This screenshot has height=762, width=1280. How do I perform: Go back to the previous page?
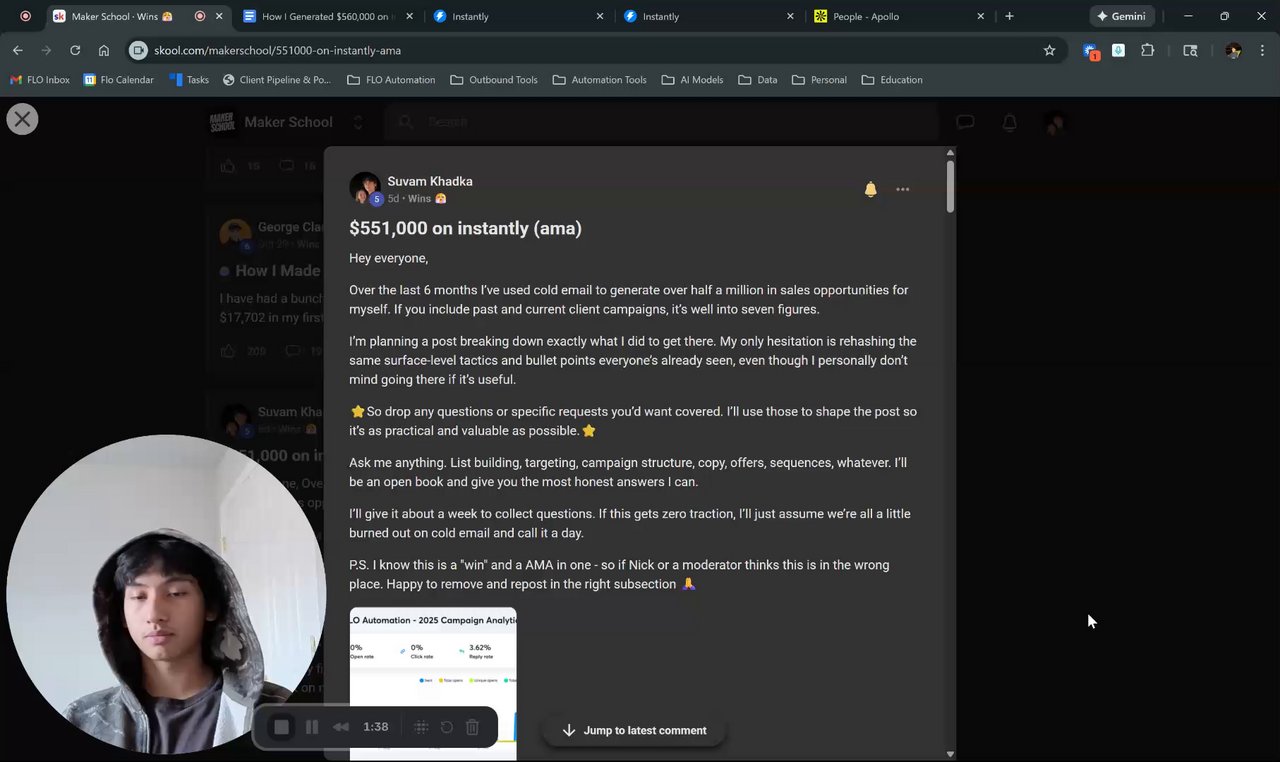18,50
